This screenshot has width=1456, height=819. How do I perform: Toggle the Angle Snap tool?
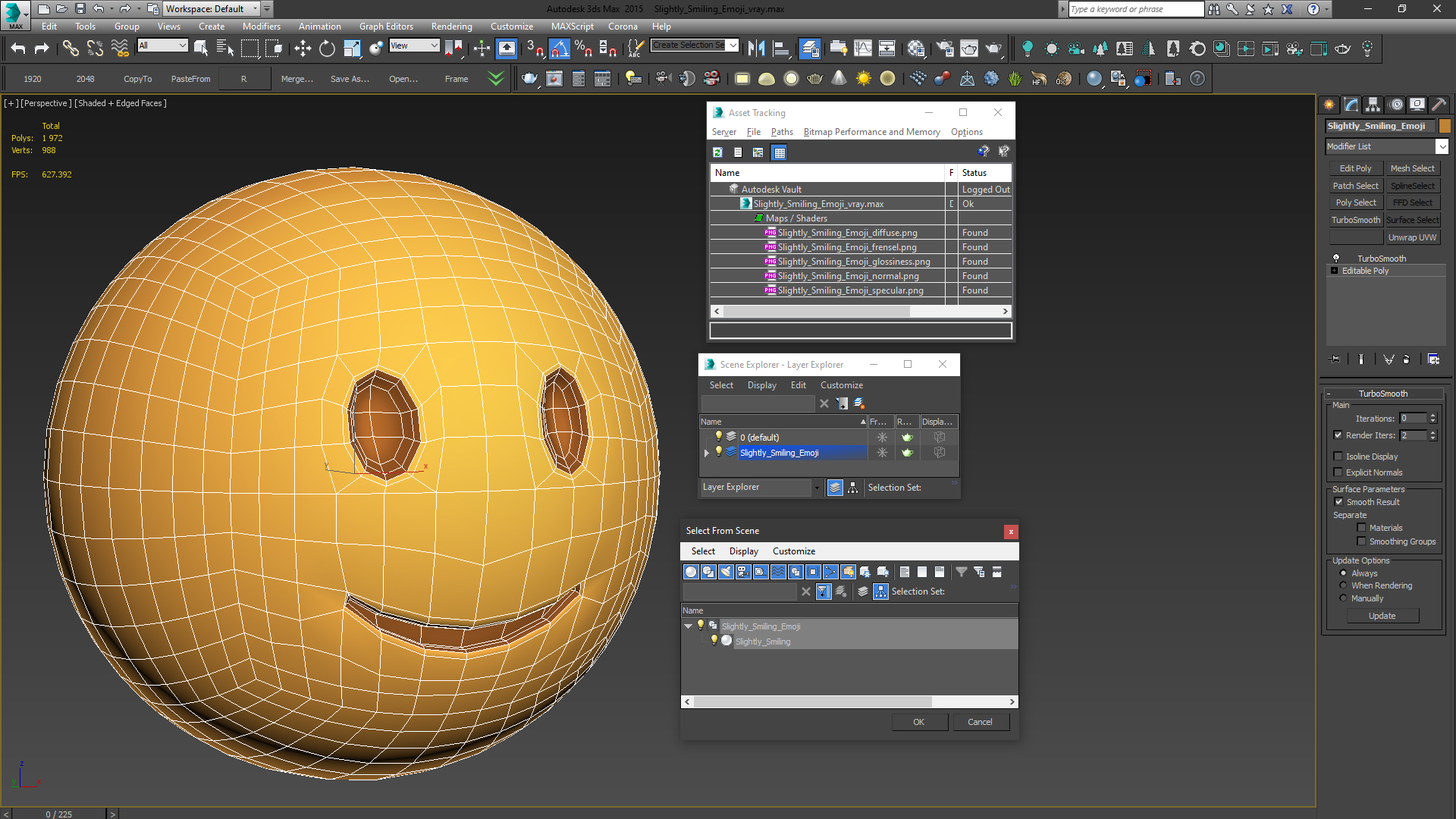[559, 49]
